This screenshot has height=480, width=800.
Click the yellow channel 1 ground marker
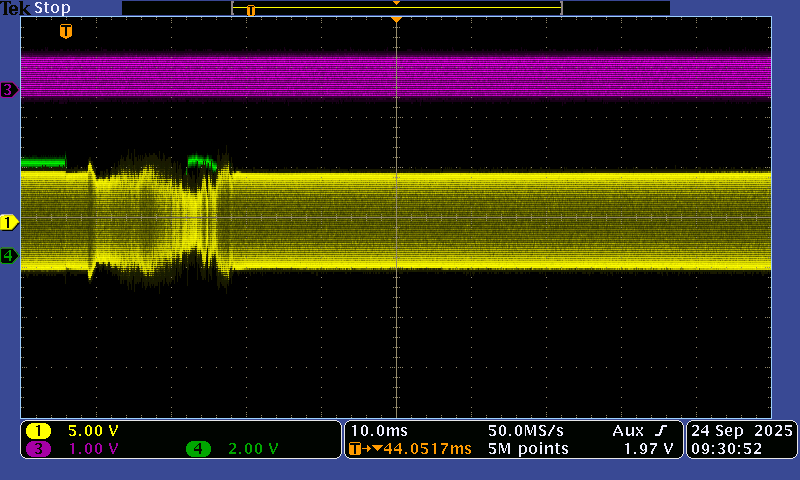[9, 222]
